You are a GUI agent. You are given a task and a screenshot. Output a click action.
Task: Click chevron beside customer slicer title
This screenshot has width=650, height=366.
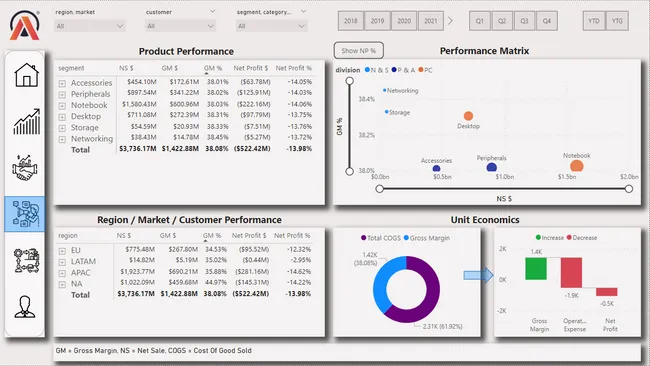(x=212, y=12)
